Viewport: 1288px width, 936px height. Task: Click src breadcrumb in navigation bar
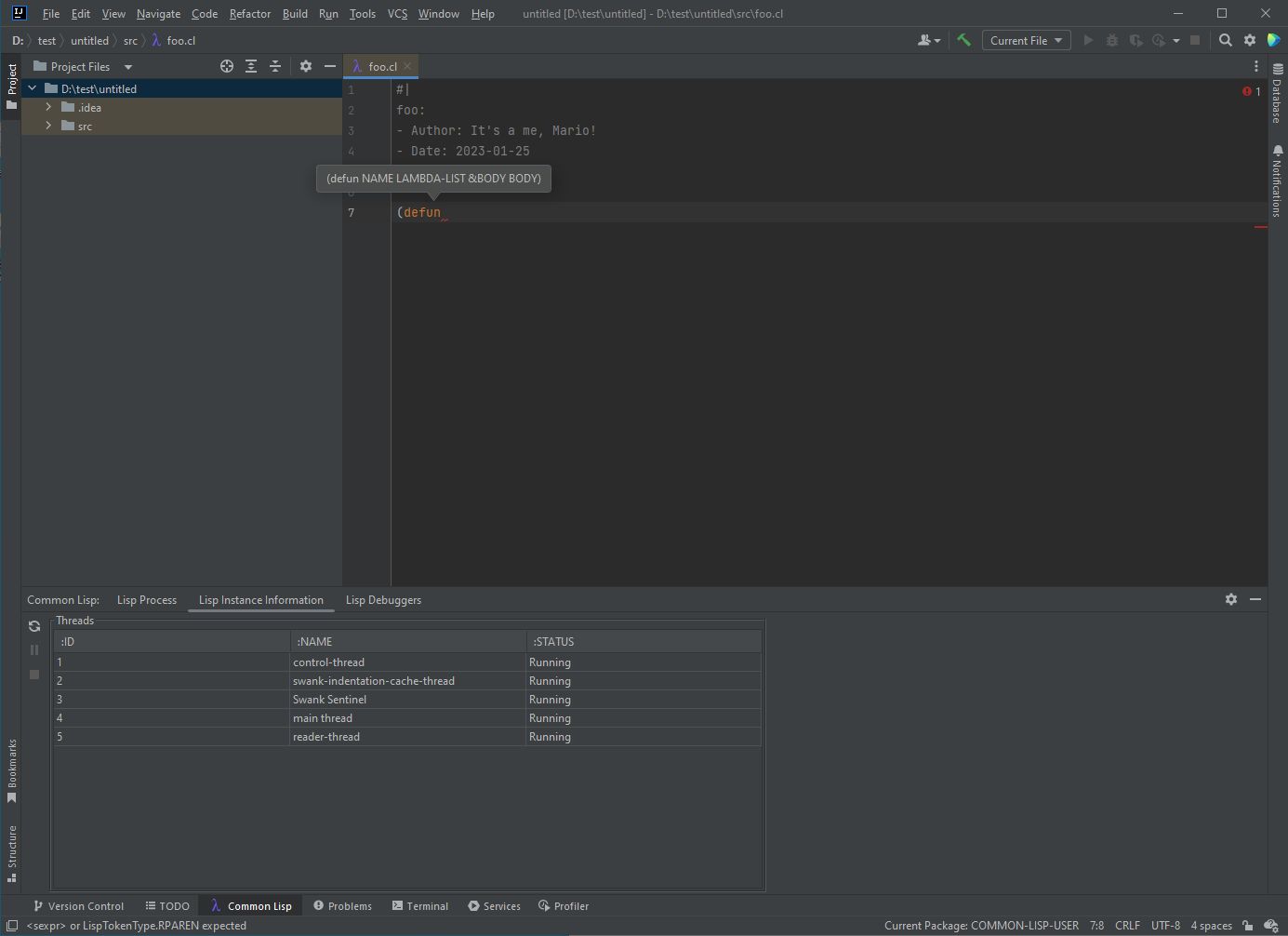pos(130,41)
